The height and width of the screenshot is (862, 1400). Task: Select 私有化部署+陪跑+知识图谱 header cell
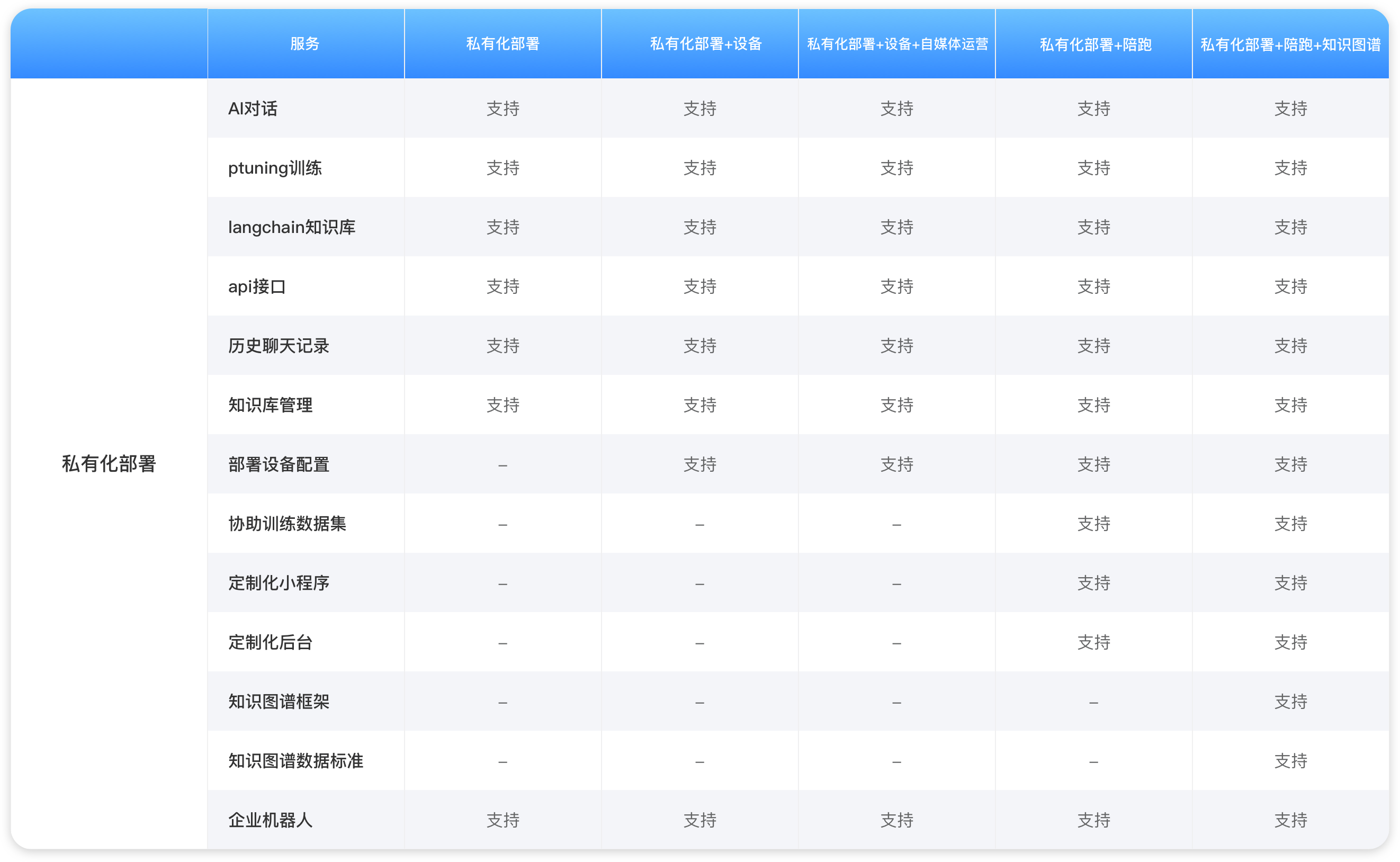click(x=1290, y=44)
